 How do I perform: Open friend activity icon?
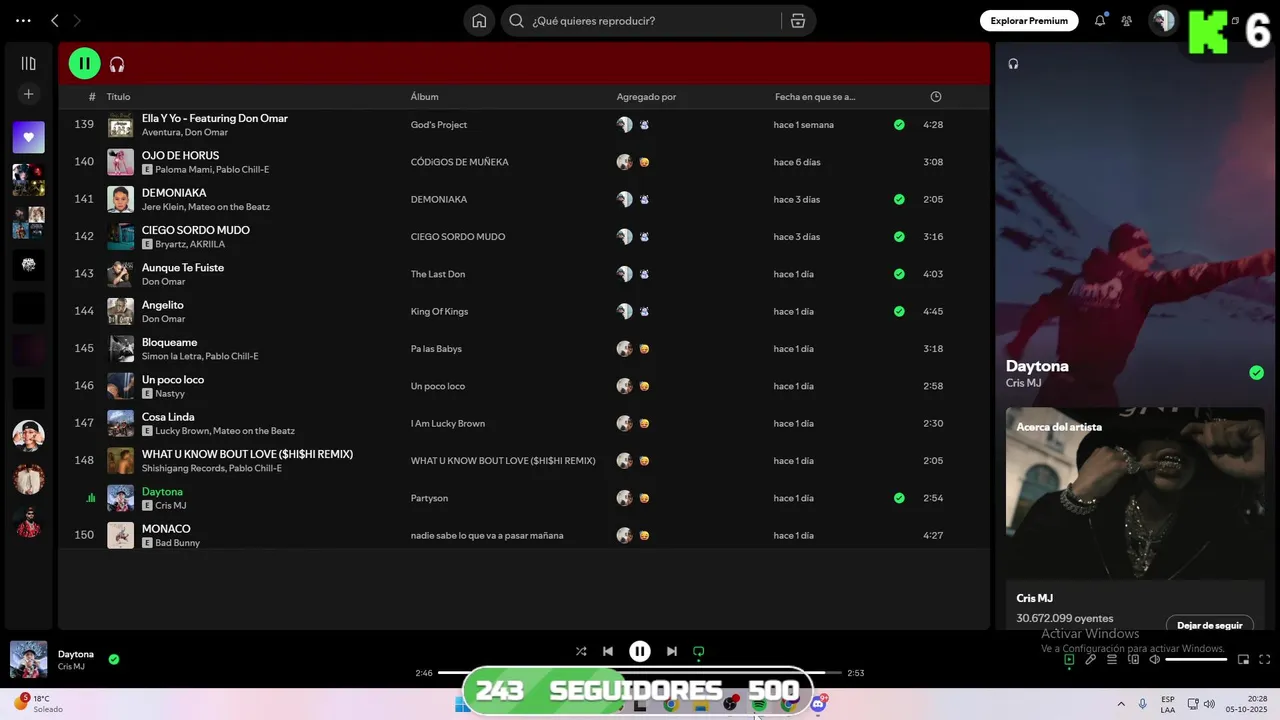[1127, 20]
